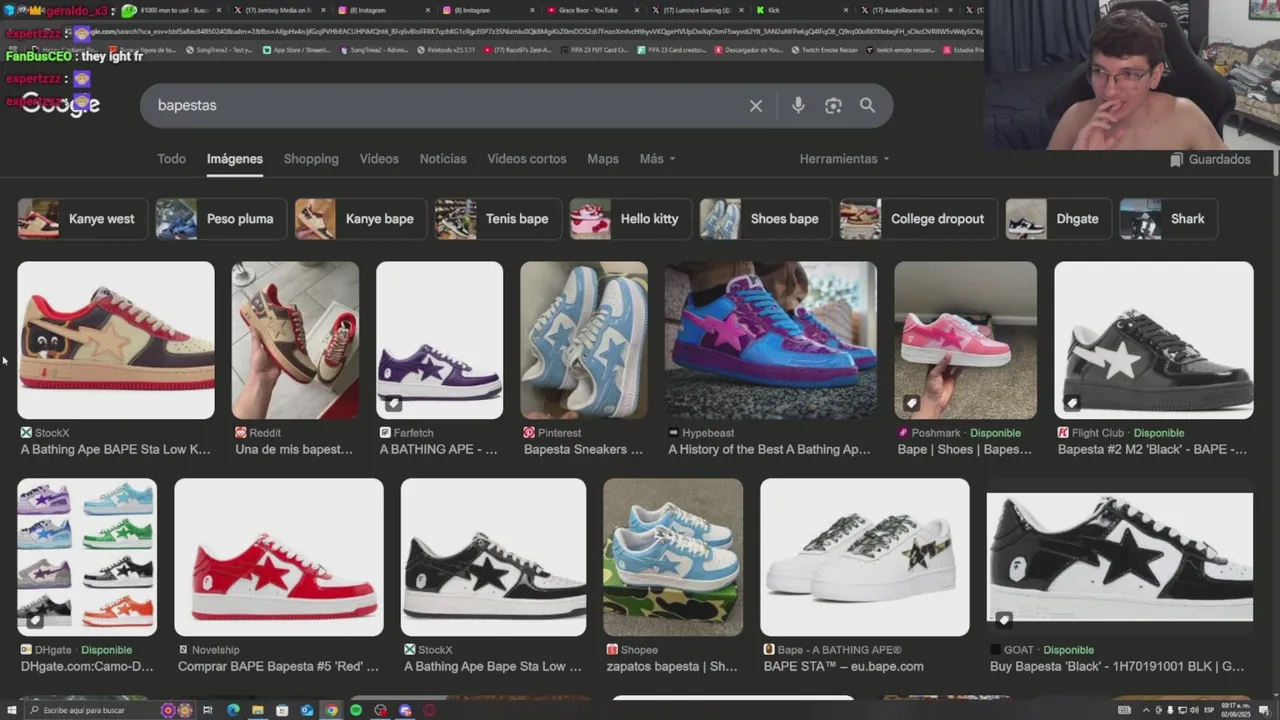
Task: Click product tag badge on black Flight Club sneaker
Action: click(x=1071, y=403)
